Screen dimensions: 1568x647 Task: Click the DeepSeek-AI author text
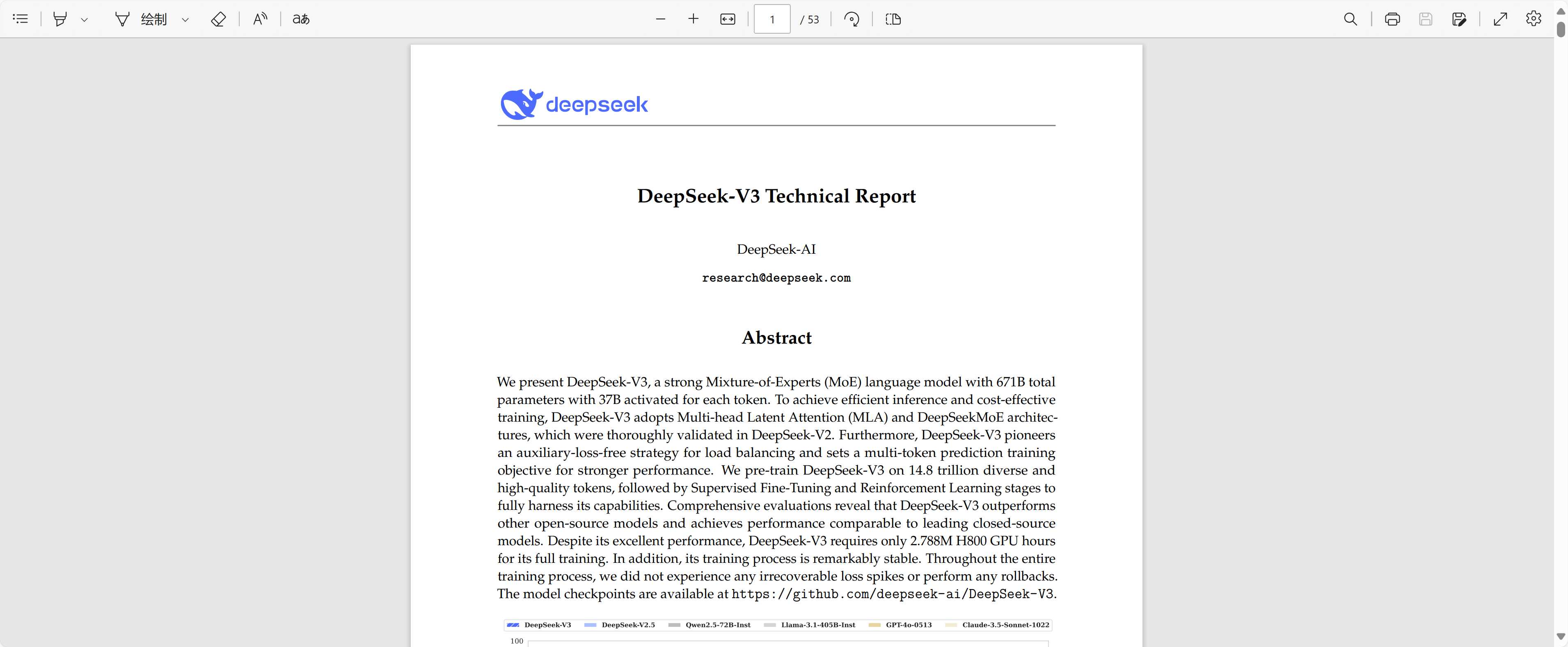point(776,249)
